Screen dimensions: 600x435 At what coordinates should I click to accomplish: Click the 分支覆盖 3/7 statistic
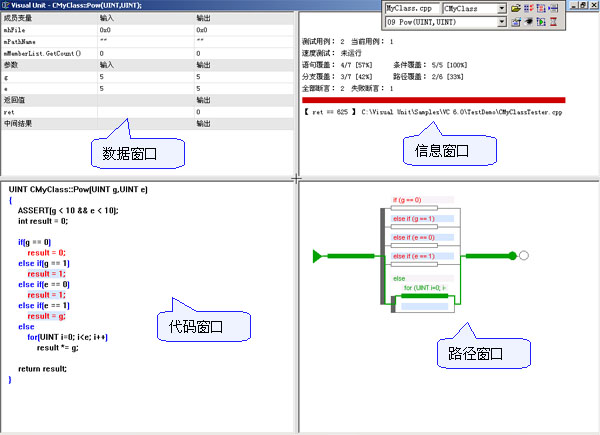[337, 77]
